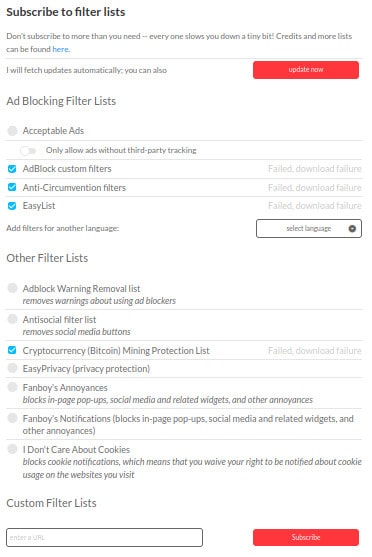Enable Antisocial filter list

(x=12, y=319)
